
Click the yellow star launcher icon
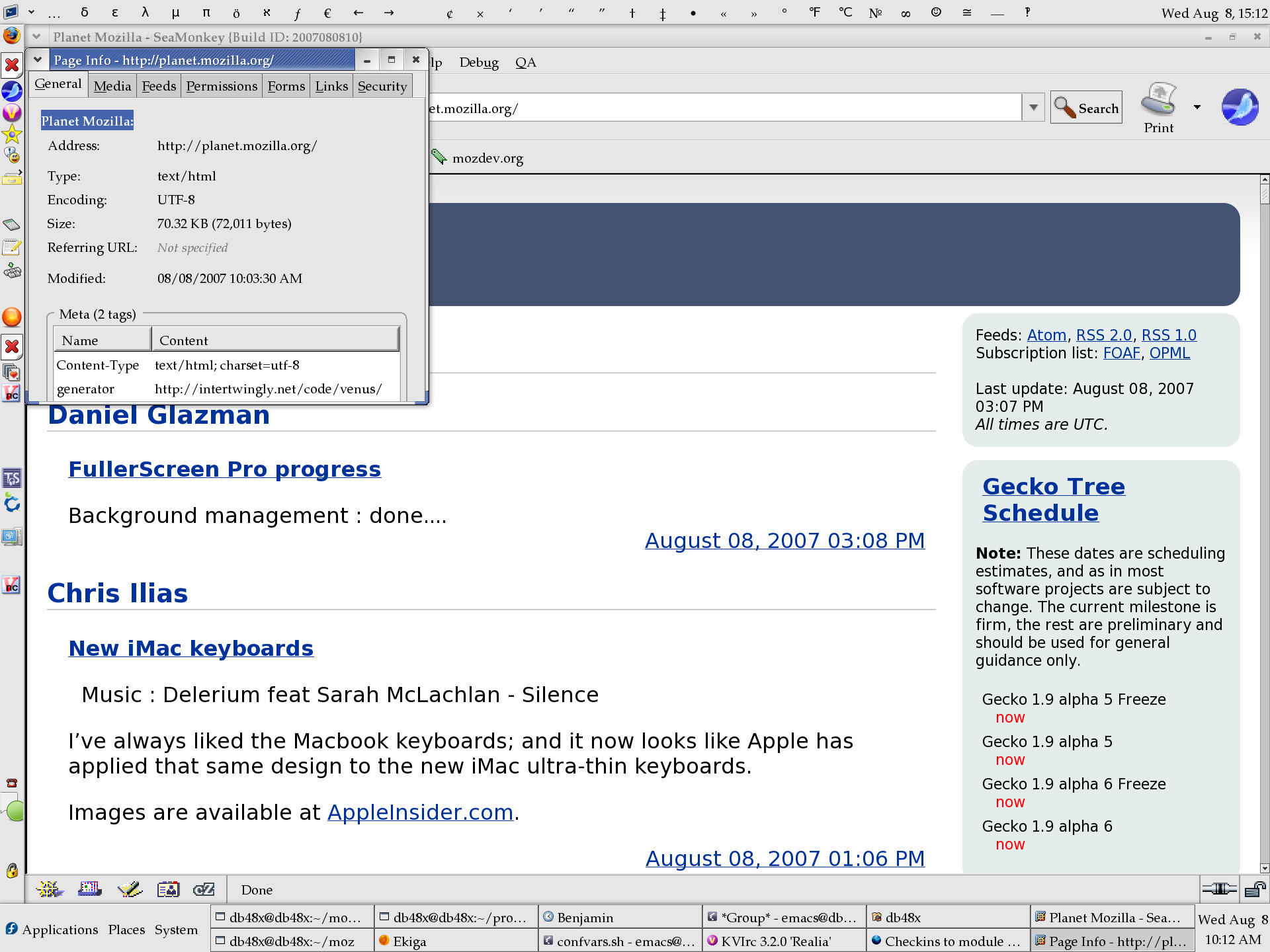(x=12, y=135)
